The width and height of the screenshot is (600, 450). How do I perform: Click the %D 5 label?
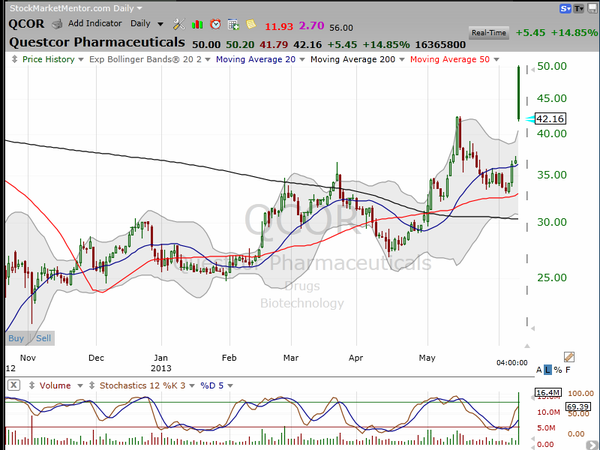(212, 385)
